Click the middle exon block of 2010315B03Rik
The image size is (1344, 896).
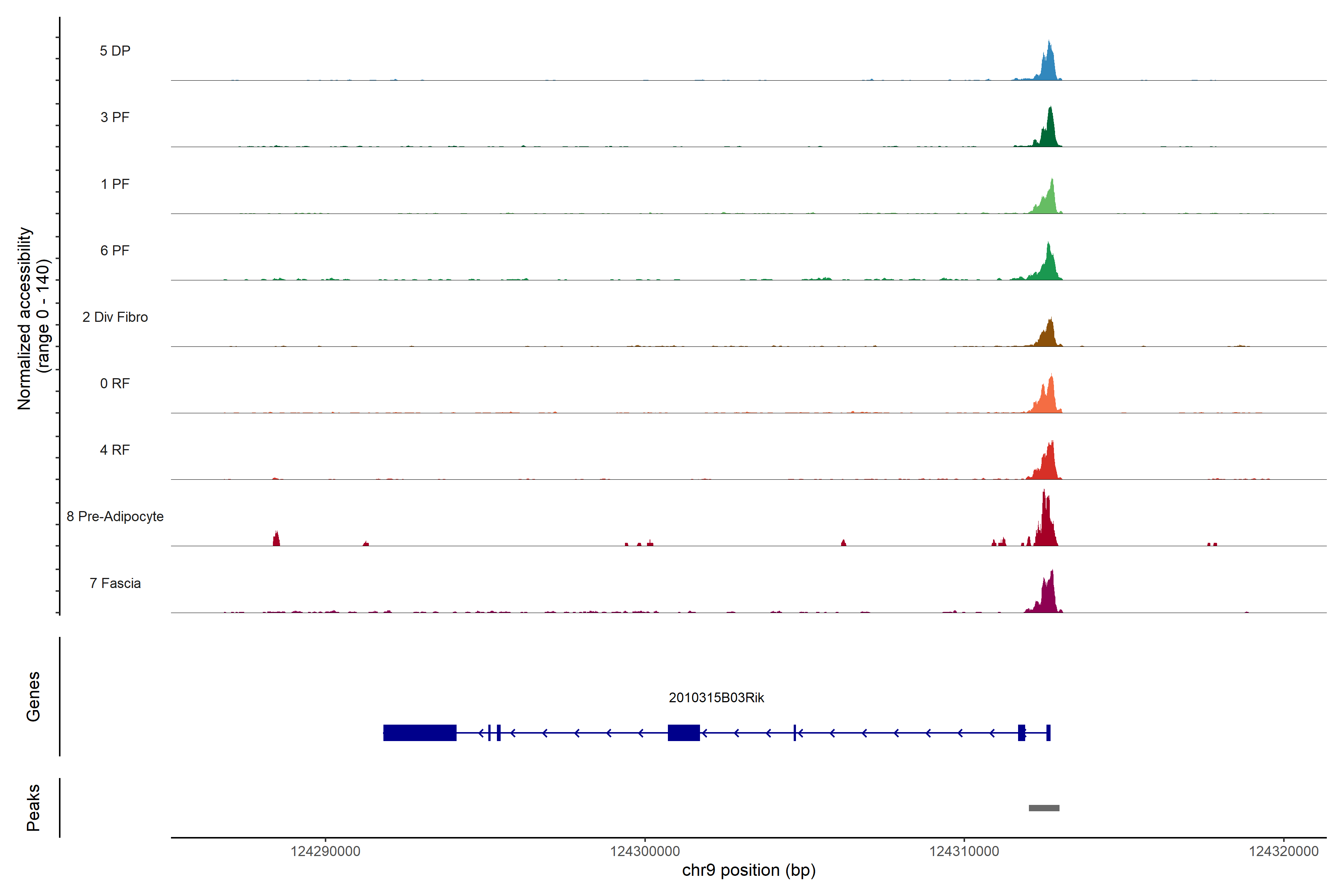coord(684,732)
